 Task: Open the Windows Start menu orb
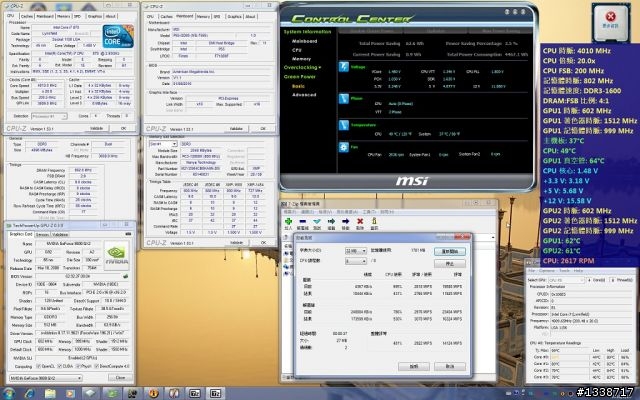8,393
